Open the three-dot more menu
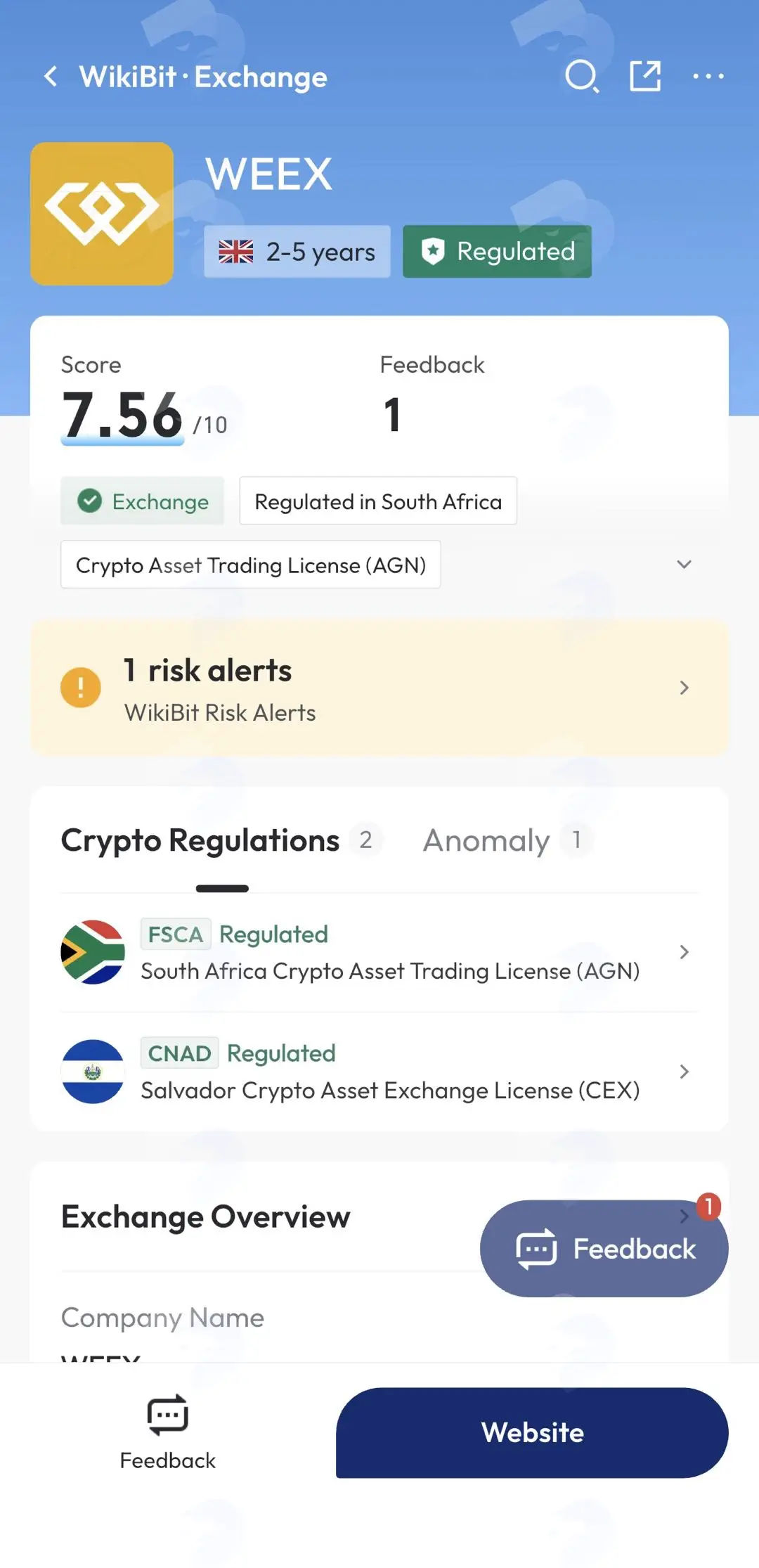Screen dimensions: 759x1568 [708, 76]
